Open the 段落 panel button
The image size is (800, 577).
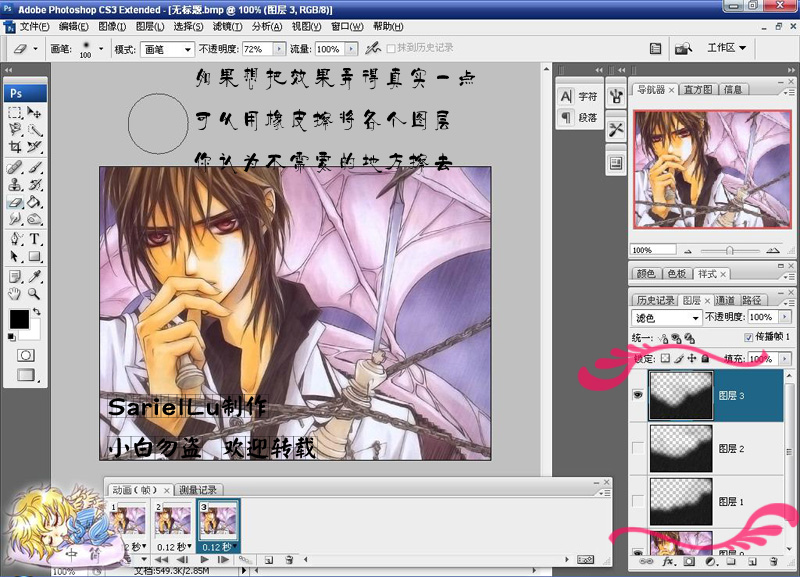[x=579, y=117]
